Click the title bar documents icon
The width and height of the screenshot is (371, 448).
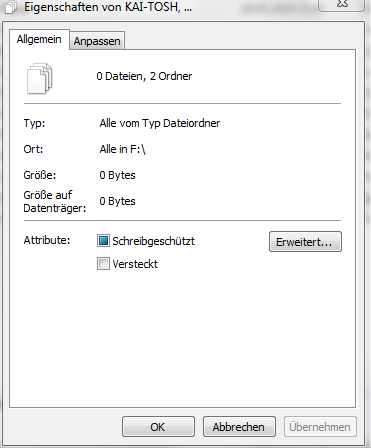[x=11, y=7]
